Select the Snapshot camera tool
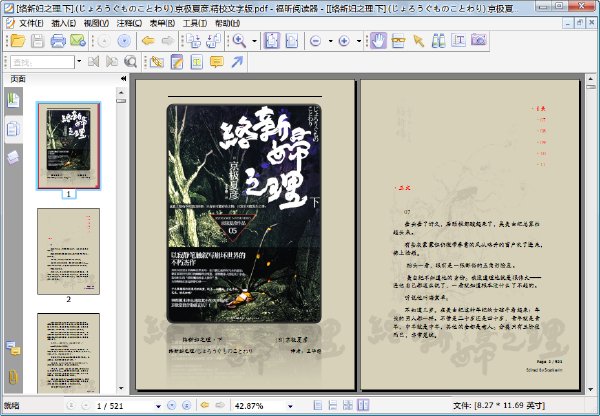 pyautogui.click(x=478, y=40)
